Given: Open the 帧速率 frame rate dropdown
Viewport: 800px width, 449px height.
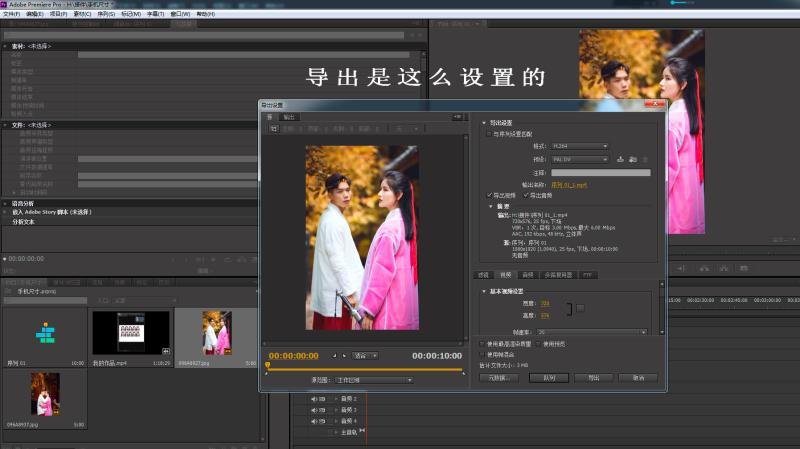Looking at the screenshot, I should [x=592, y=332].
